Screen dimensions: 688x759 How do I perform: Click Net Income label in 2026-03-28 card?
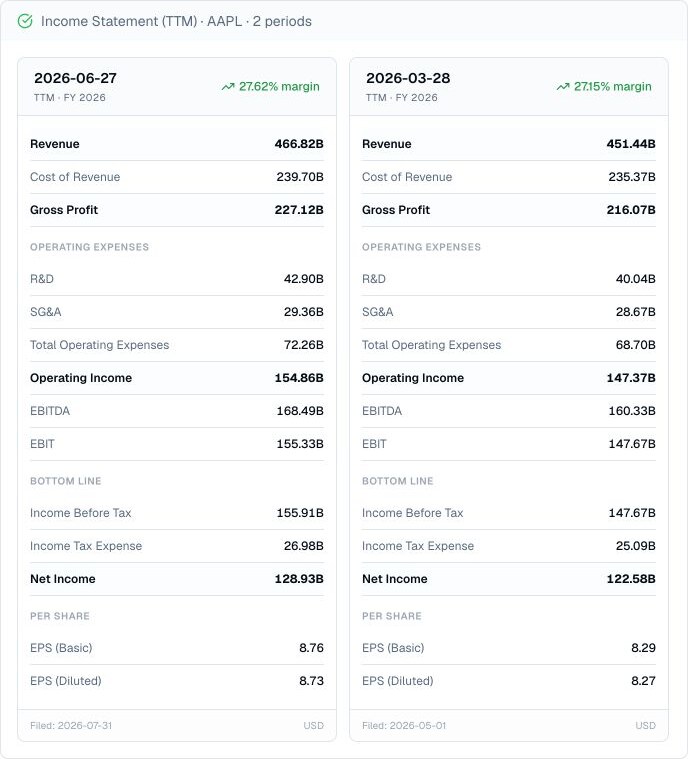tap(395, 578)
